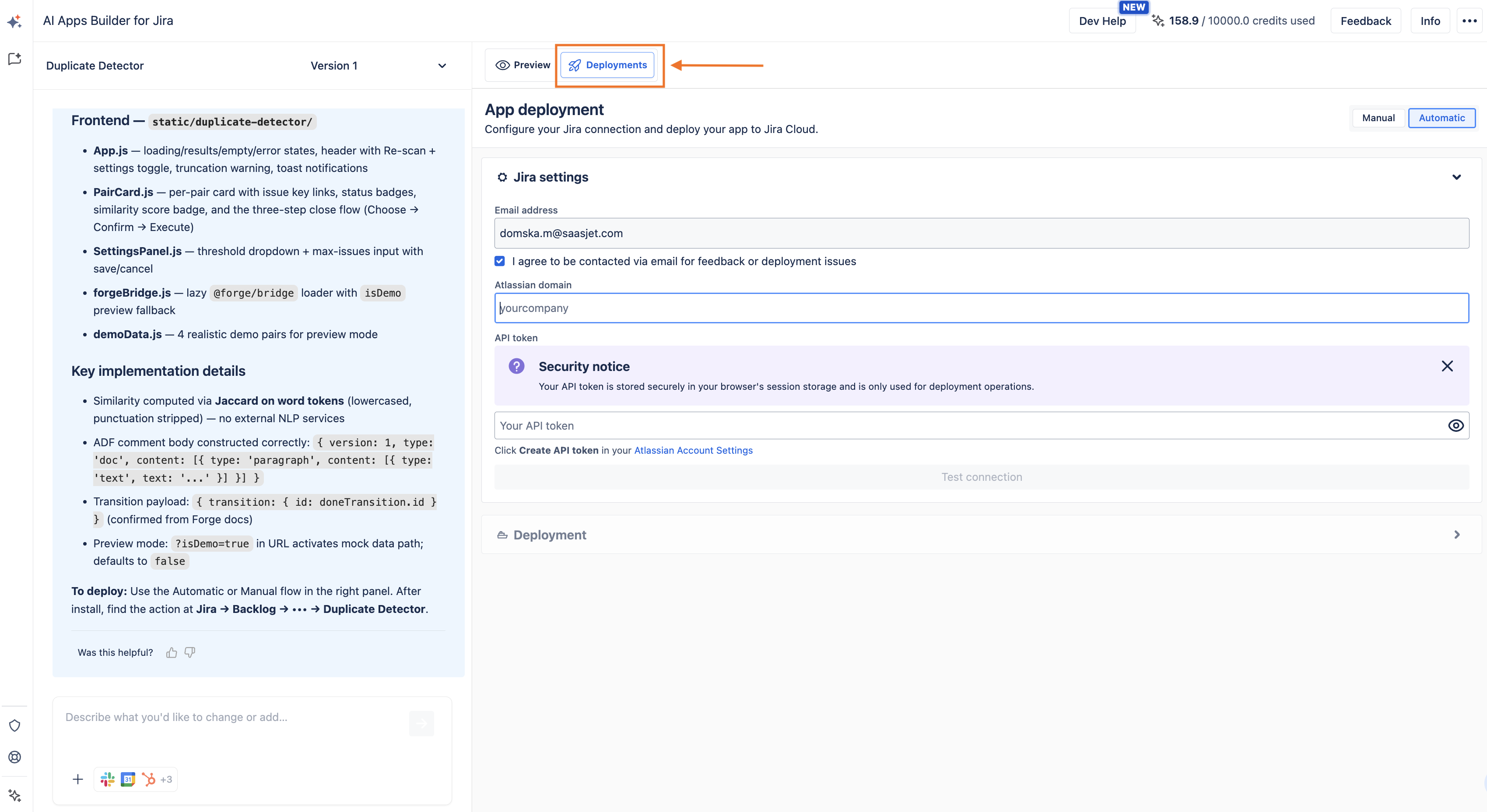Click the Duplicate Detector app name
1487x812 pixels.
coord(95,66)
